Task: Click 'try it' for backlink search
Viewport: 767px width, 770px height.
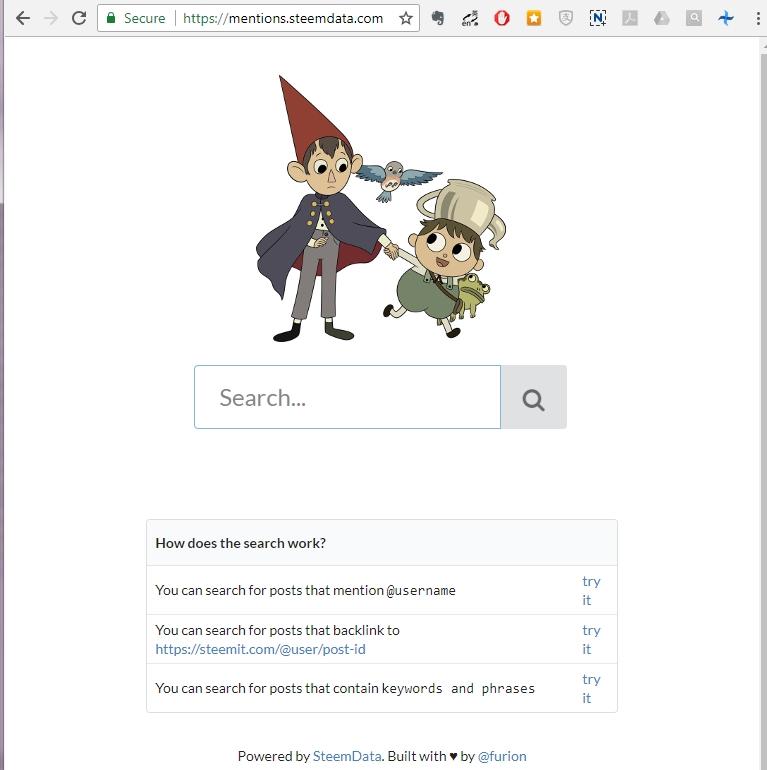Action: 591,639
